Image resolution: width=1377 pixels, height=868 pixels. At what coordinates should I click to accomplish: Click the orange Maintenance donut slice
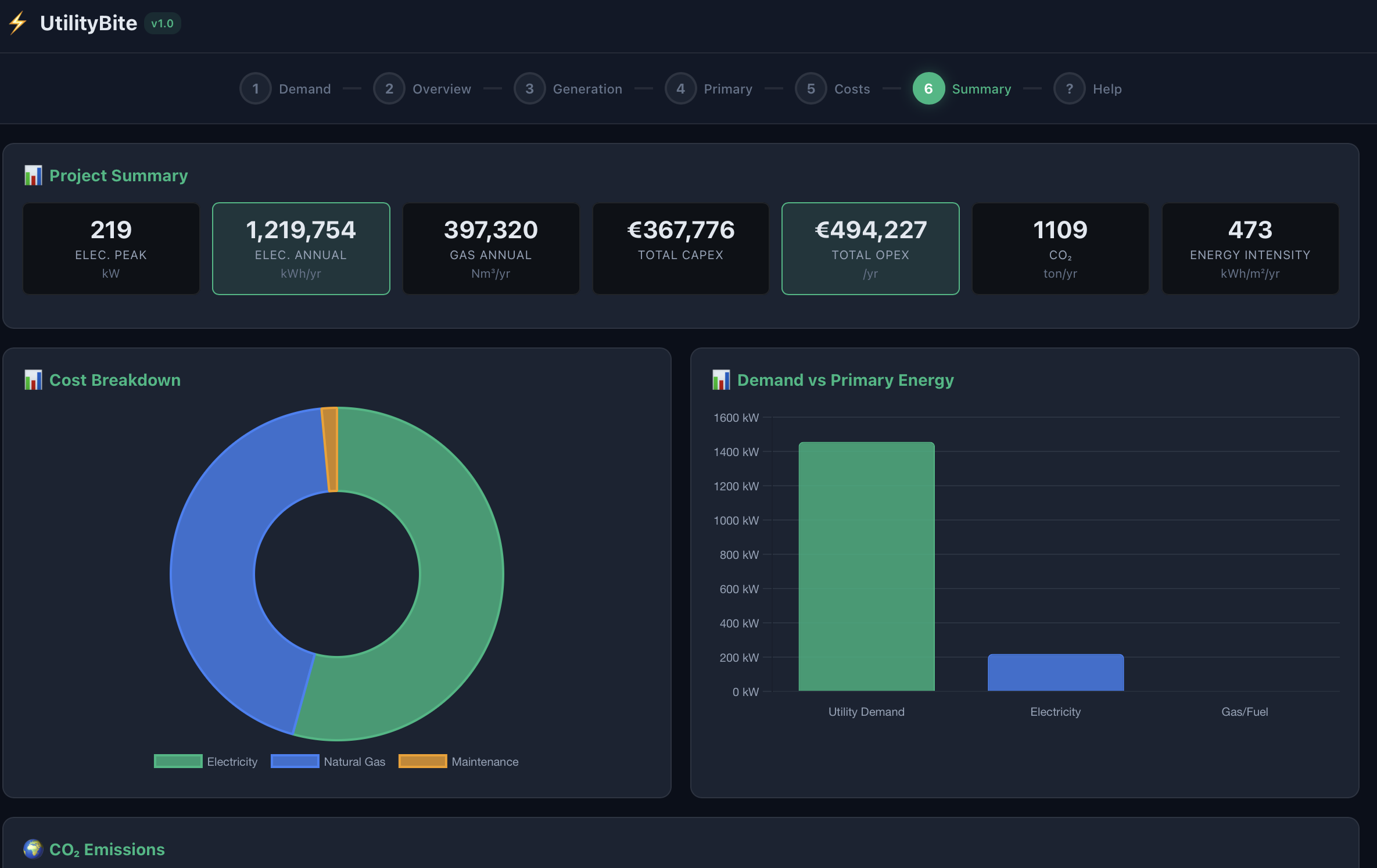coord(331,449)
